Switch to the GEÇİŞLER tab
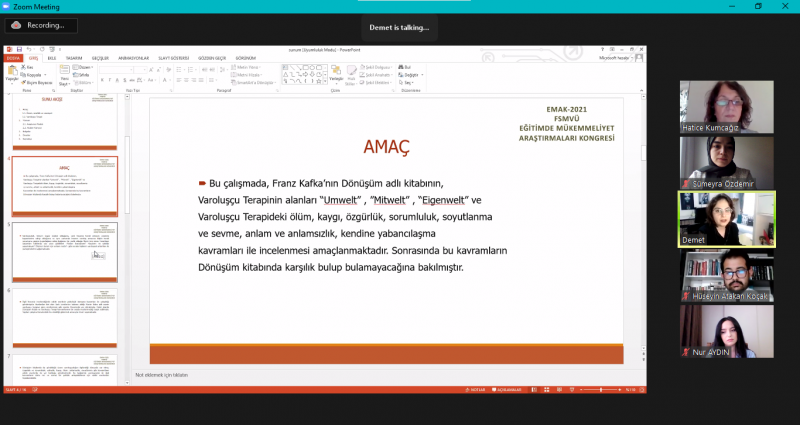 tap(99, 58)
